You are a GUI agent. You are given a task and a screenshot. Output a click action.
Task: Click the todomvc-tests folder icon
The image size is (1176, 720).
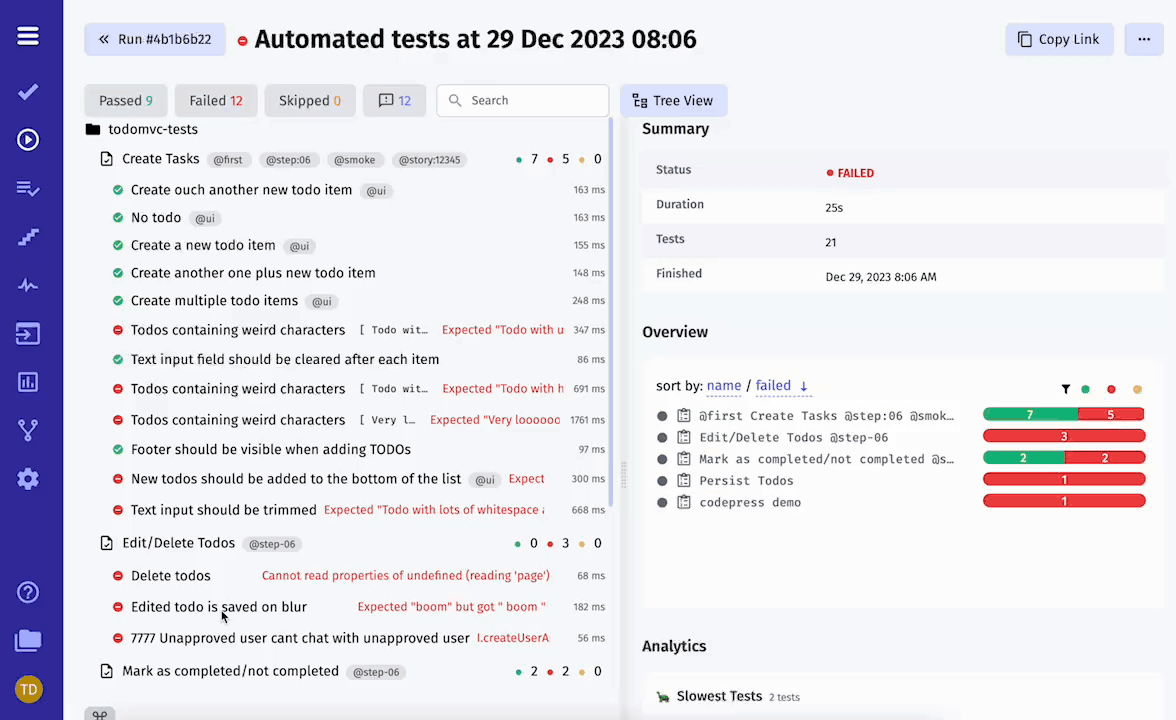pyautogui.click(x=93, y=129)
